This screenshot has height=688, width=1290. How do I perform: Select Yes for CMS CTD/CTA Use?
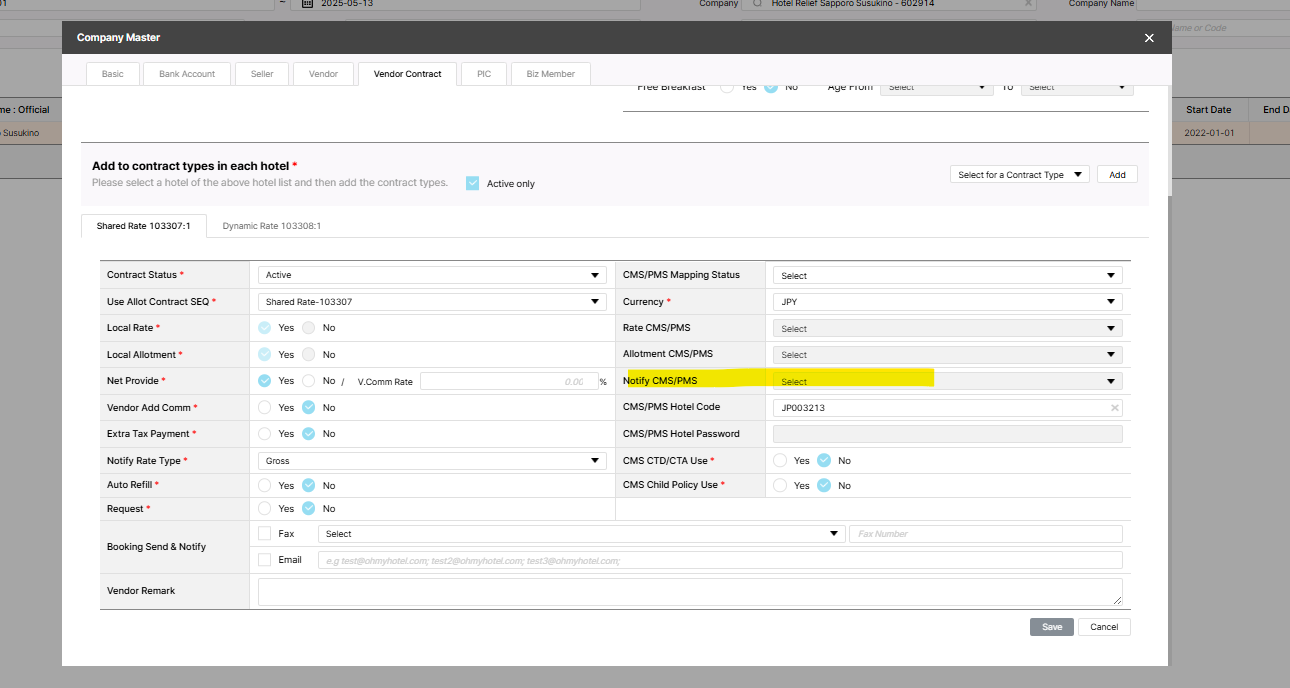click(x=780, y=461)
